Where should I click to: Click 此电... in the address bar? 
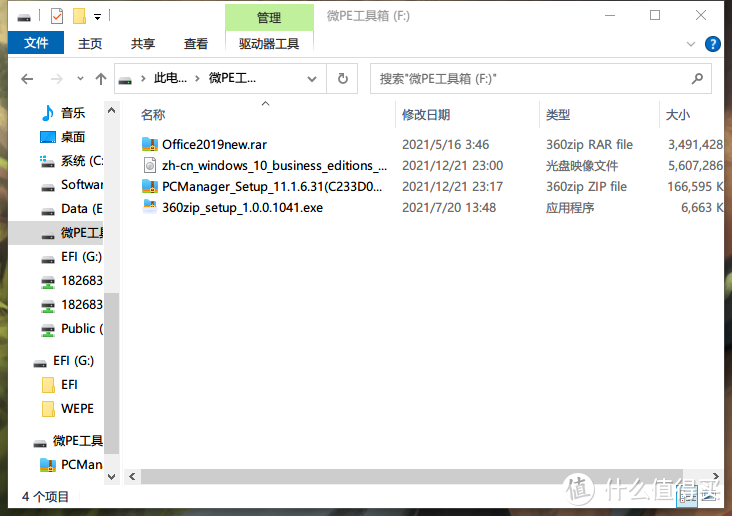tap(170, 78)
